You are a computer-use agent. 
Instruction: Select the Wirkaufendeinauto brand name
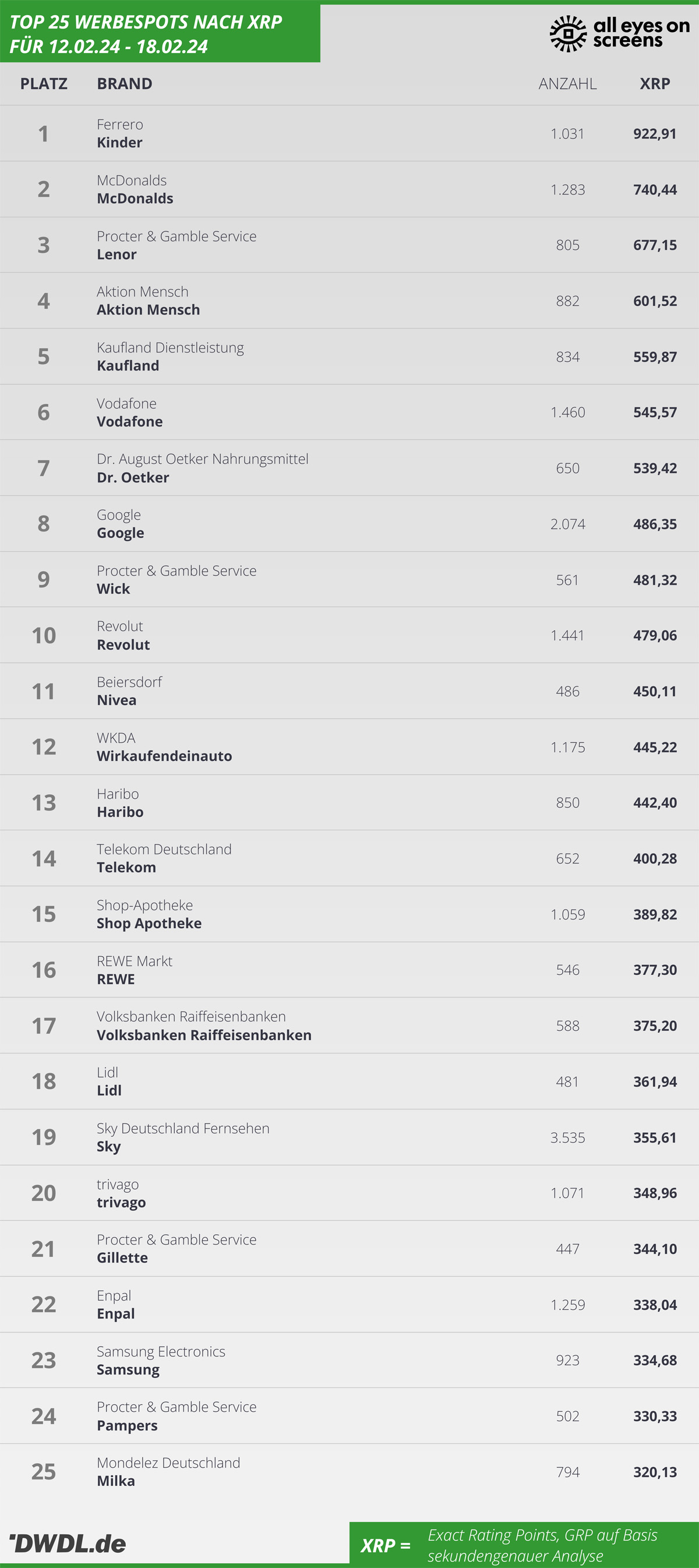(x=164, y=756)
